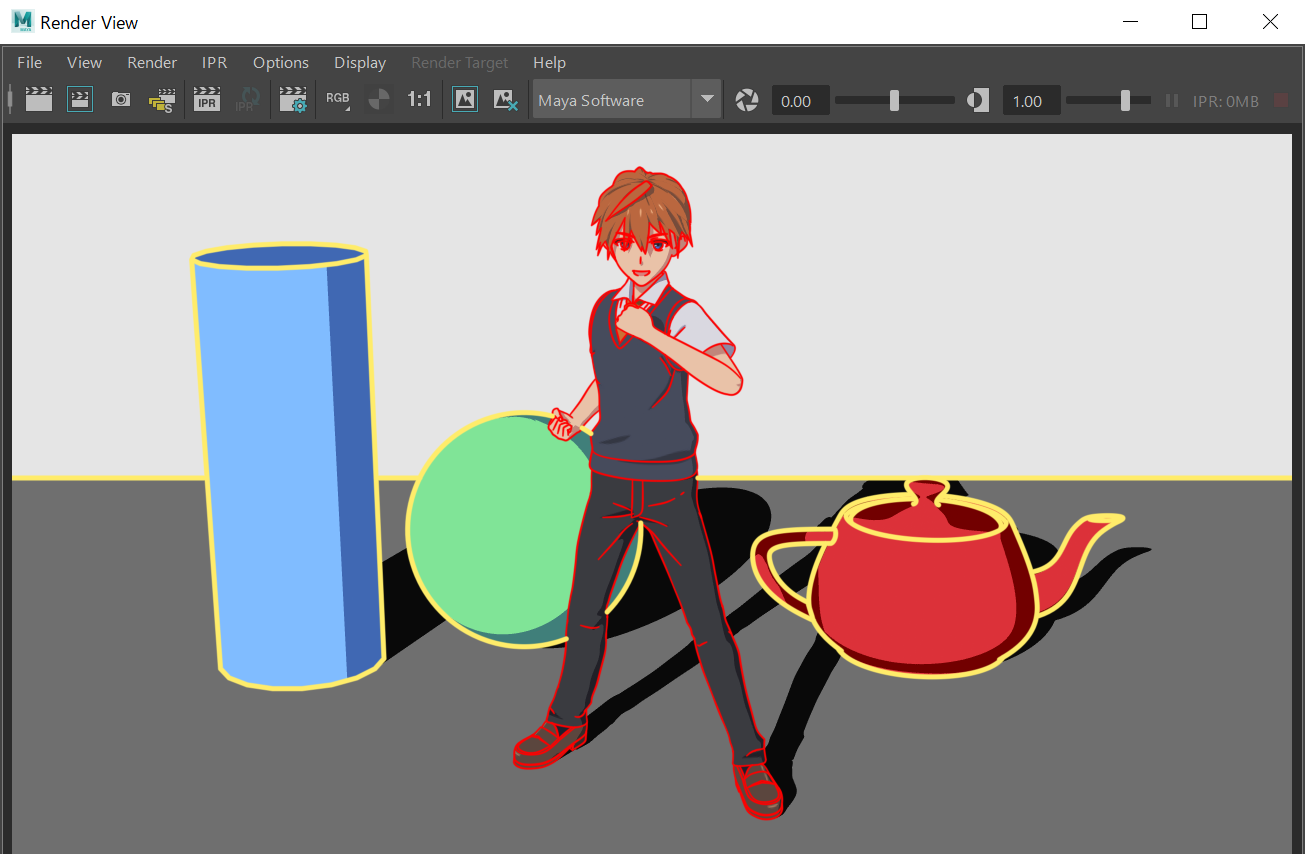1305x854 pixels.
Task: Click the exposure aperture icon
Action: (x=747, y=101)
